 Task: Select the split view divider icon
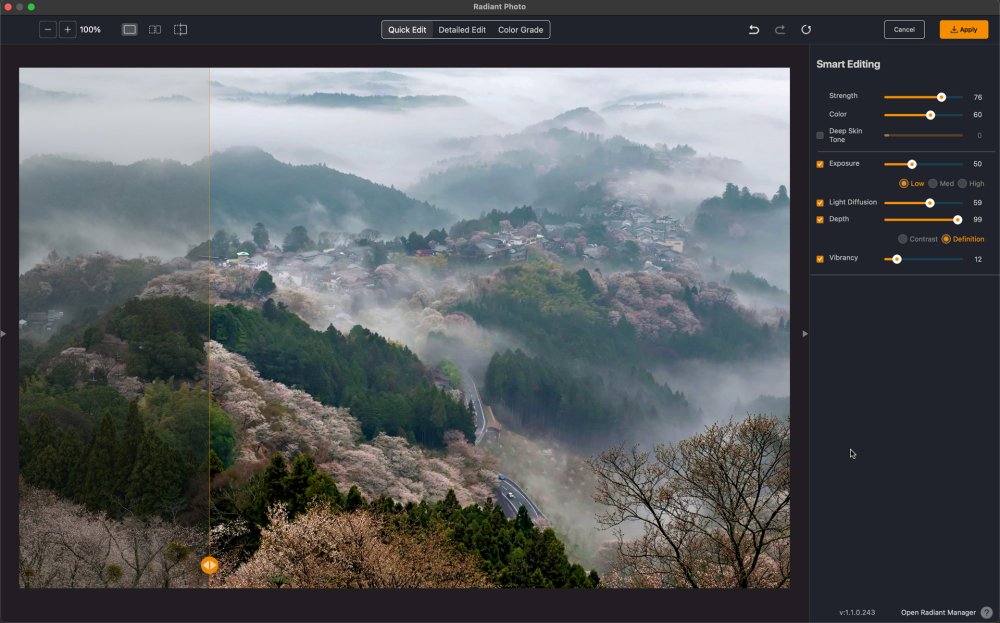(180, 29)
